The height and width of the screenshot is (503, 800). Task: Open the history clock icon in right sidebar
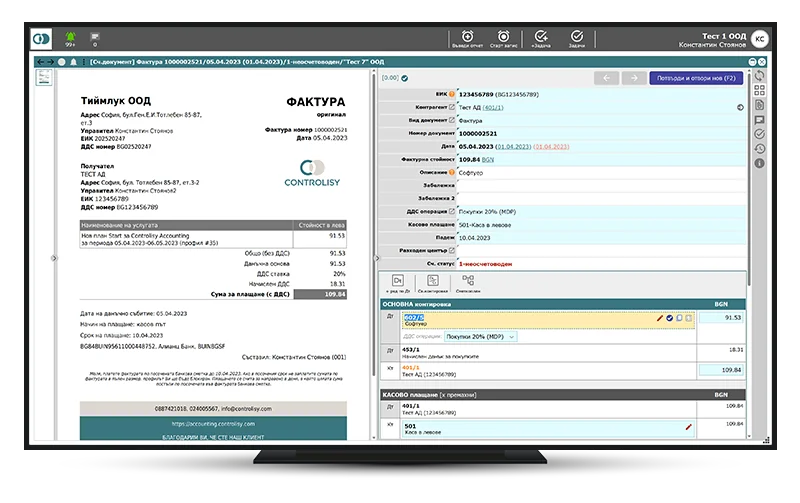click(759, 149)
